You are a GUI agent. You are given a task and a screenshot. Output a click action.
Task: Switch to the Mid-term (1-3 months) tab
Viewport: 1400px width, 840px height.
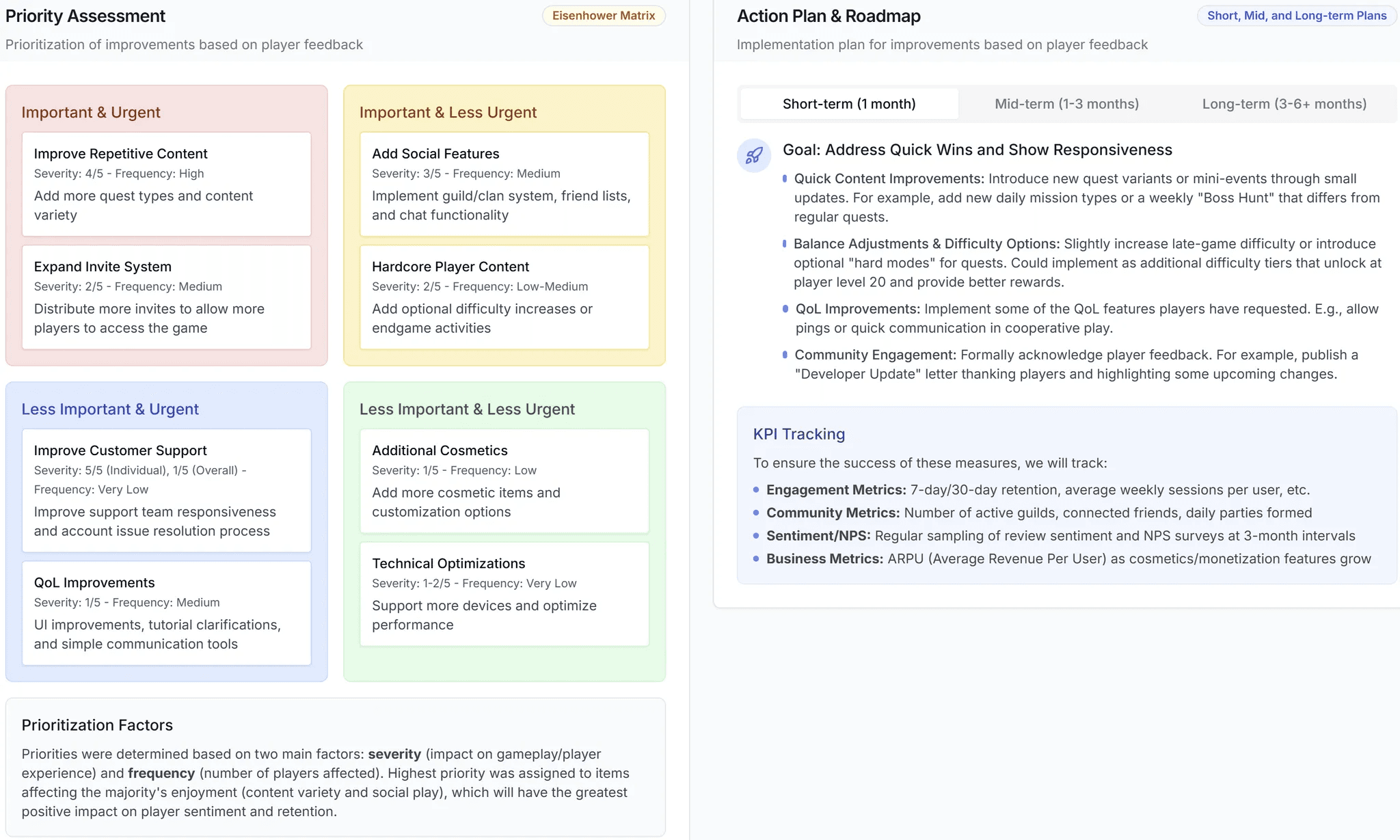pos(1066,103)
